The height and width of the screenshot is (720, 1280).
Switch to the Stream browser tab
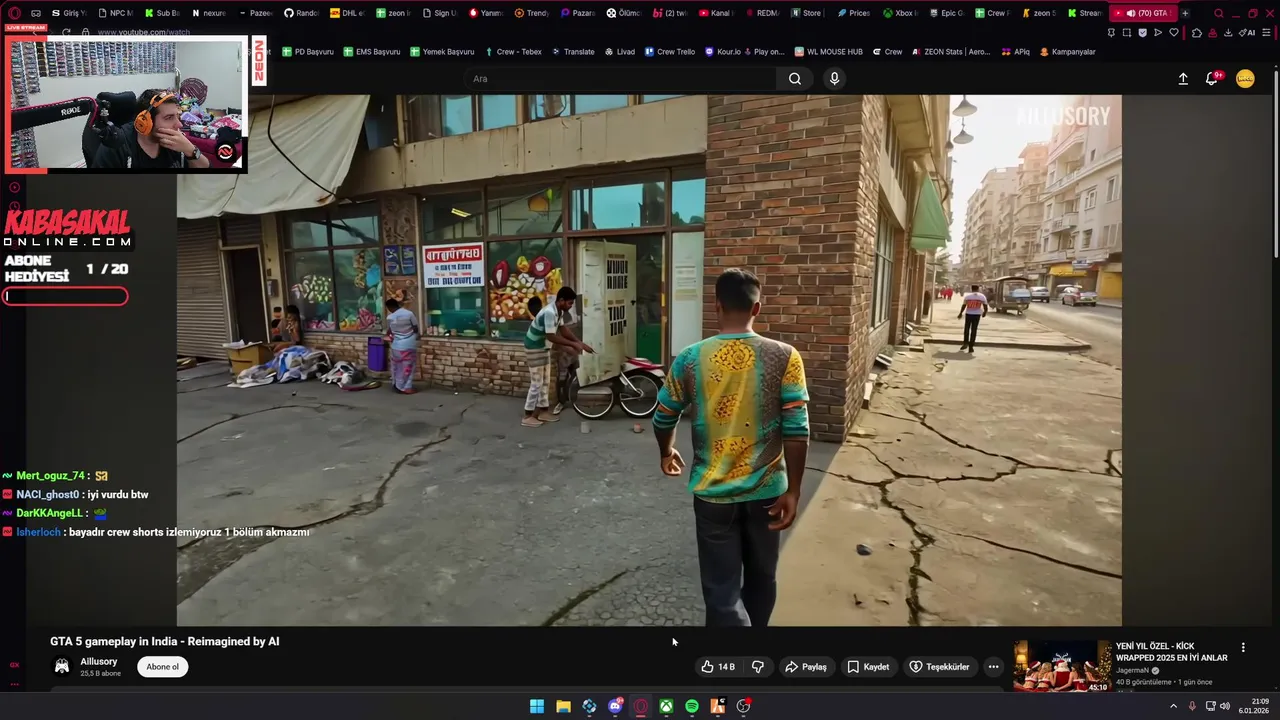pos(1084,13)
